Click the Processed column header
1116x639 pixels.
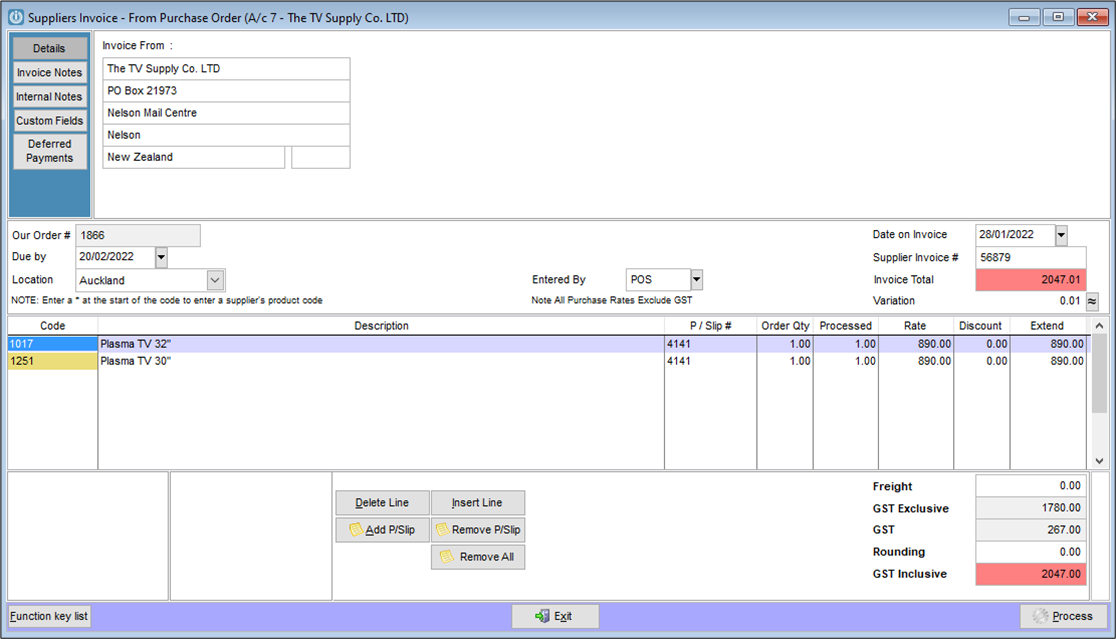pos(846,326)
